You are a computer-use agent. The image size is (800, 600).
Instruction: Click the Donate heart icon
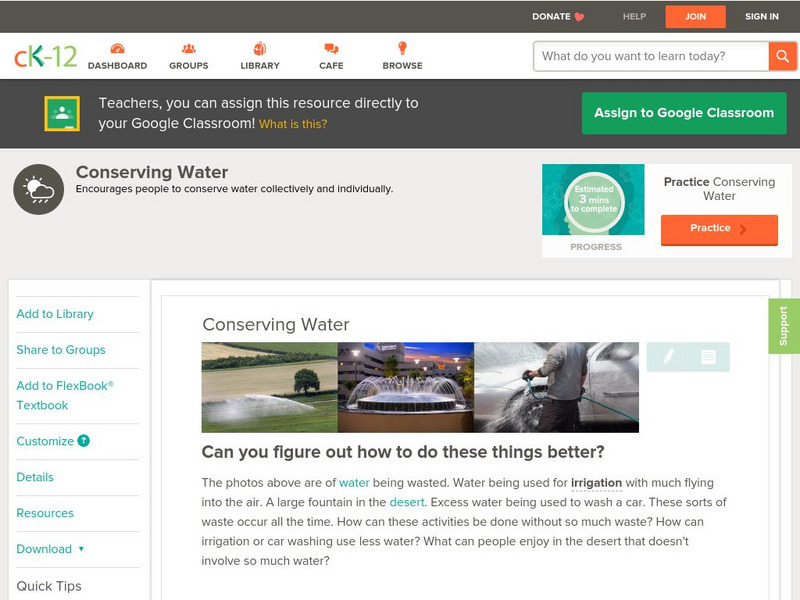click(x=579, y=17)
